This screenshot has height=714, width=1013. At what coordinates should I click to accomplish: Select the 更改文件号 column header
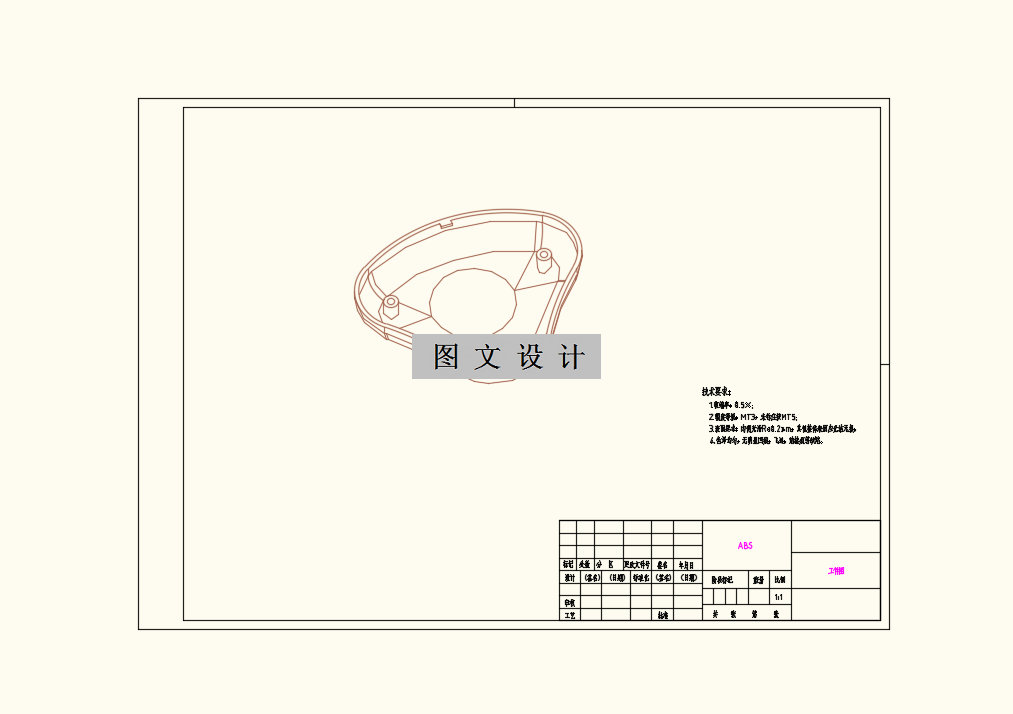[637, 565]
